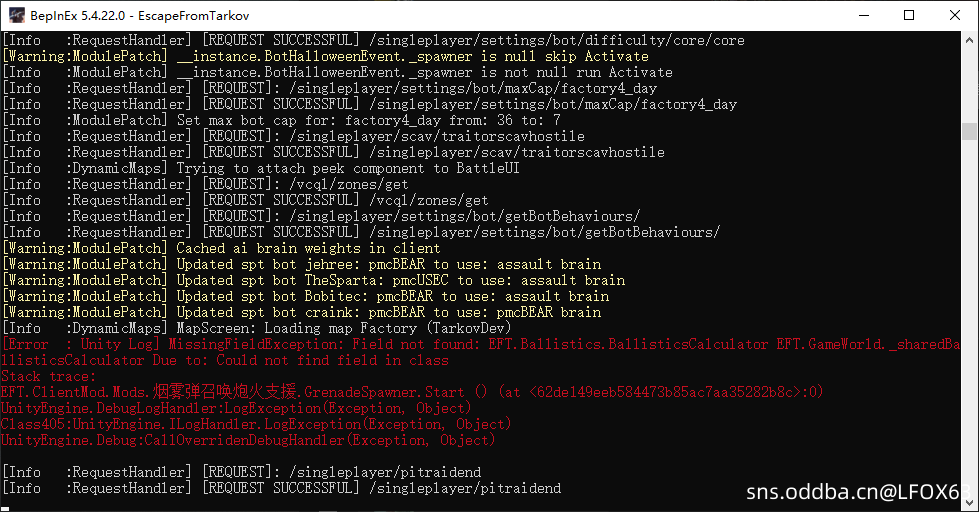Close the BepInEx console window

point(955,16)
